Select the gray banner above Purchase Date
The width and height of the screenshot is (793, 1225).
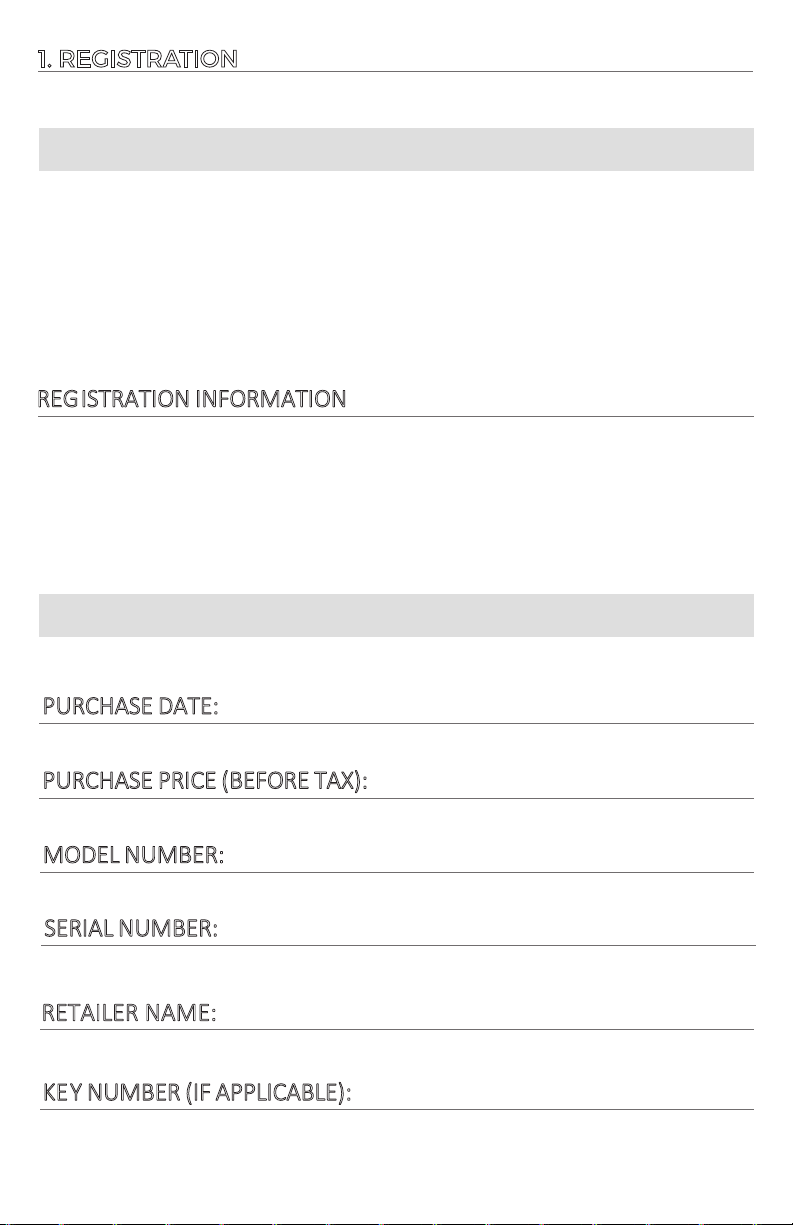coord(396,615)
